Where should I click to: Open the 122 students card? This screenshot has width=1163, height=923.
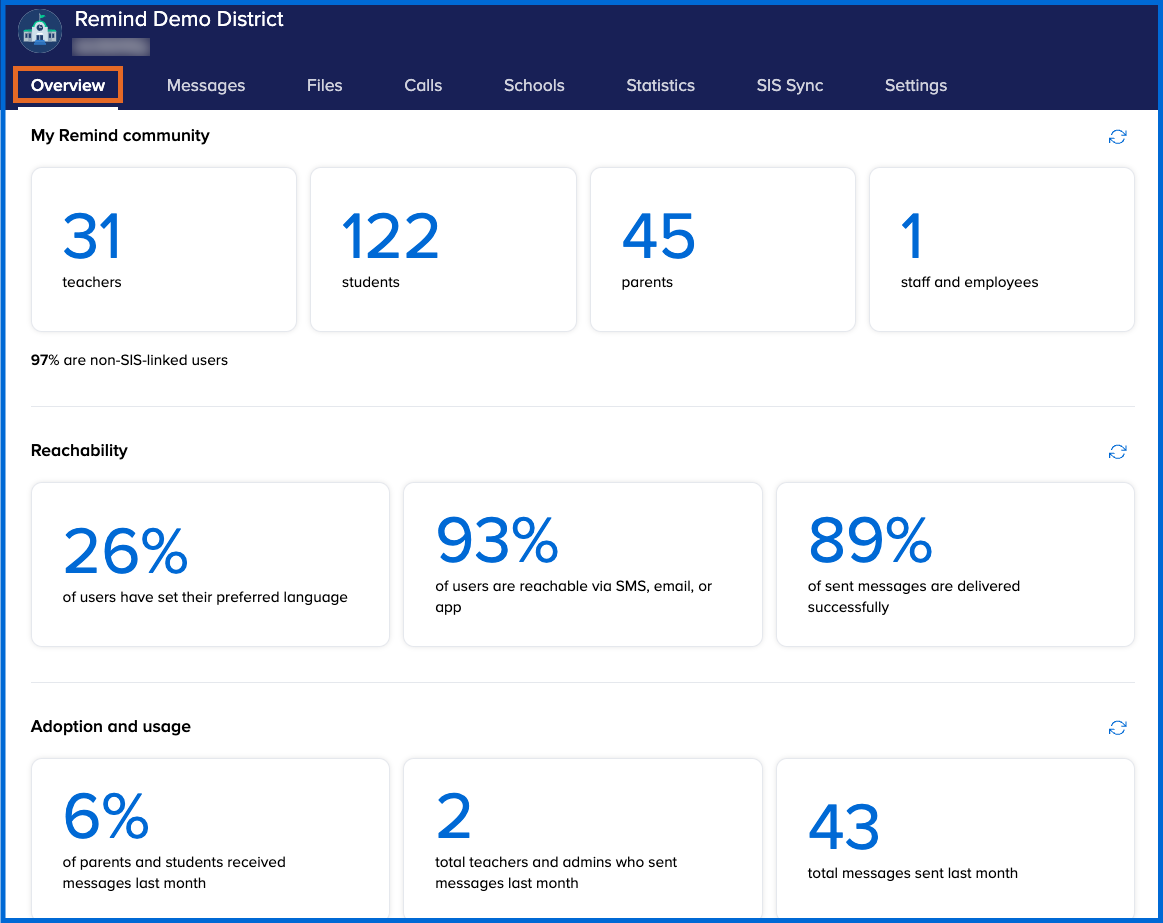443,249
